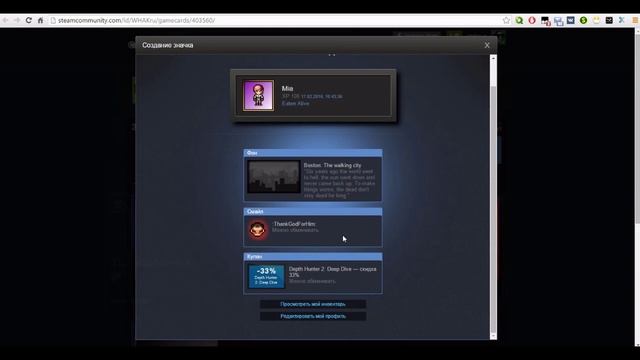Click the Boston walking city background thumbnail
640x360 pixels.
pos(273,177)
